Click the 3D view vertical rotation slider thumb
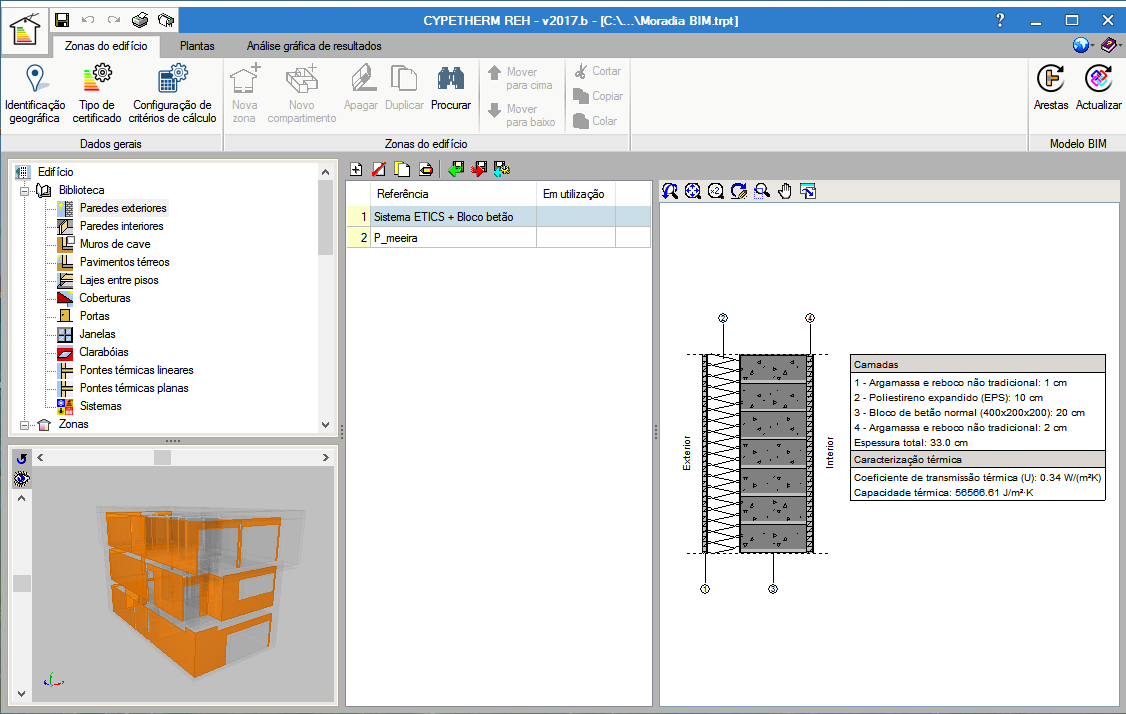1126x714 pixels. pos(22,583)
